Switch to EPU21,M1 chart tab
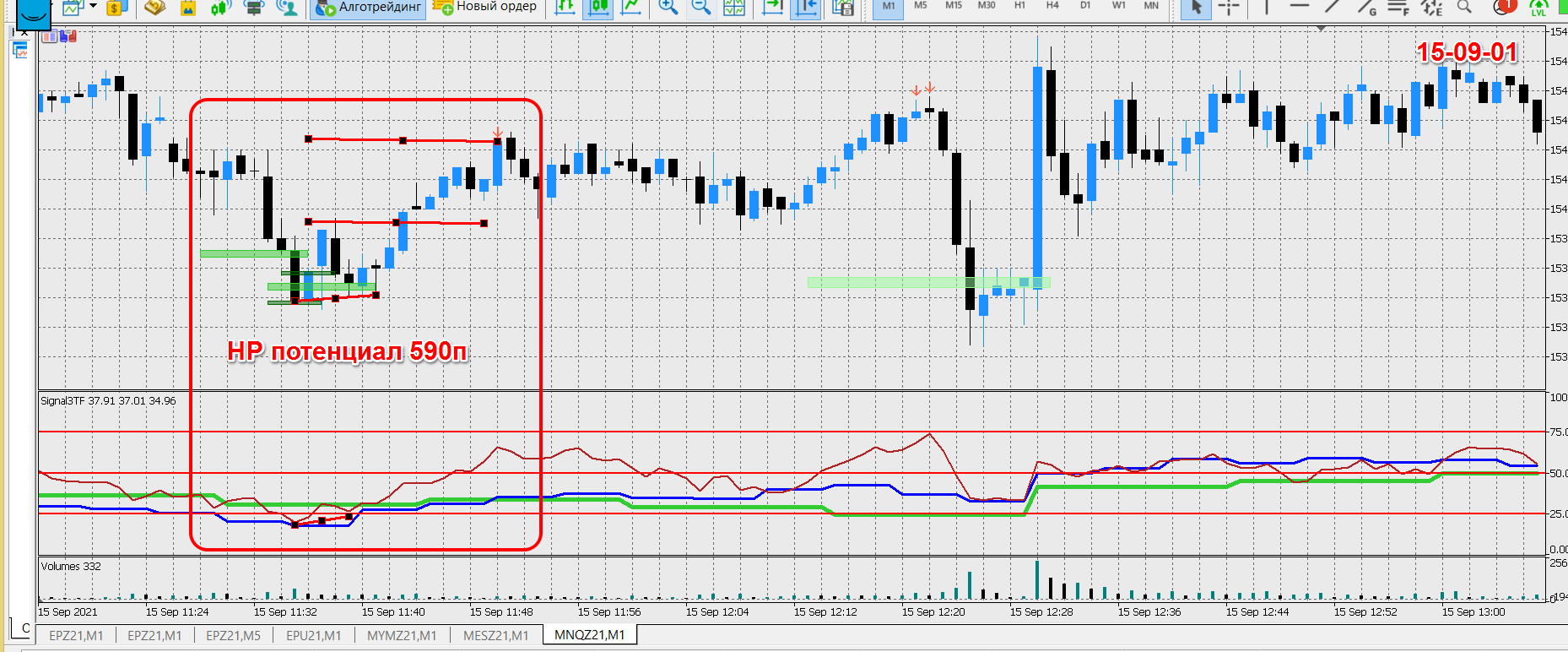The height and width of the screenshot is (652, 1568). pos(313,635)
